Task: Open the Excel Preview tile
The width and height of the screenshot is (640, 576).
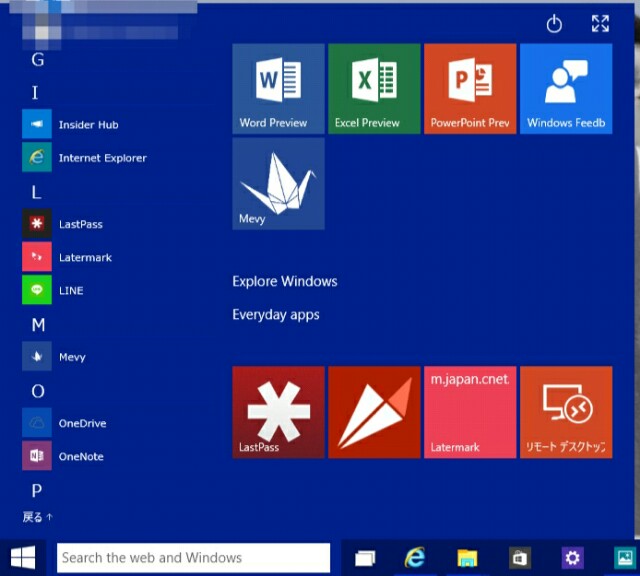Action: tap(374, 89)
